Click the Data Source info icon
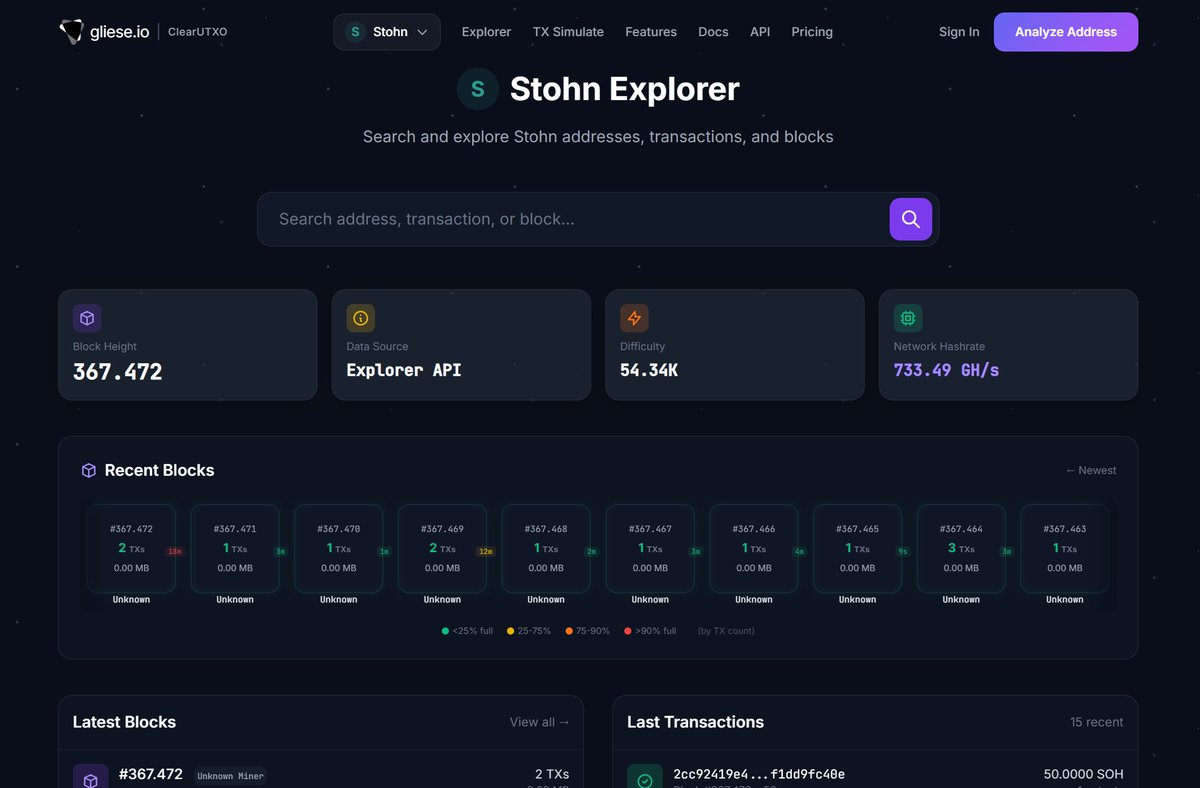The image size is (1200, 788). (x=361, y=318)
